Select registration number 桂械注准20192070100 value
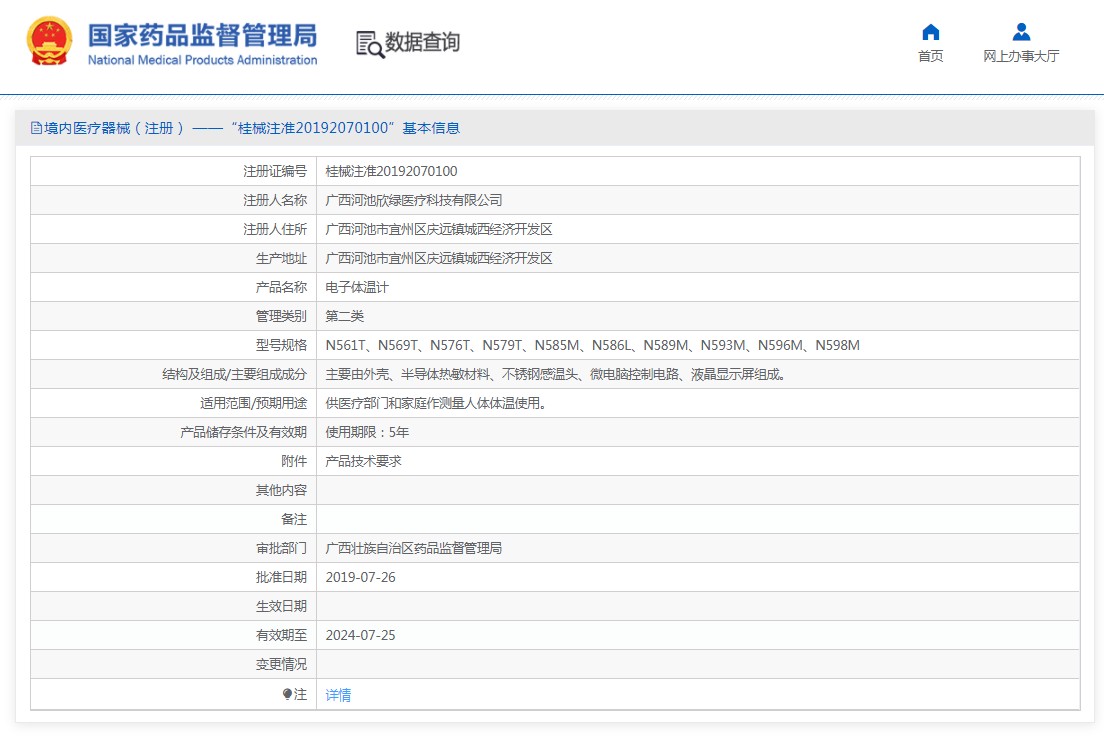The image size is (1104, 738). click(391, 171)
